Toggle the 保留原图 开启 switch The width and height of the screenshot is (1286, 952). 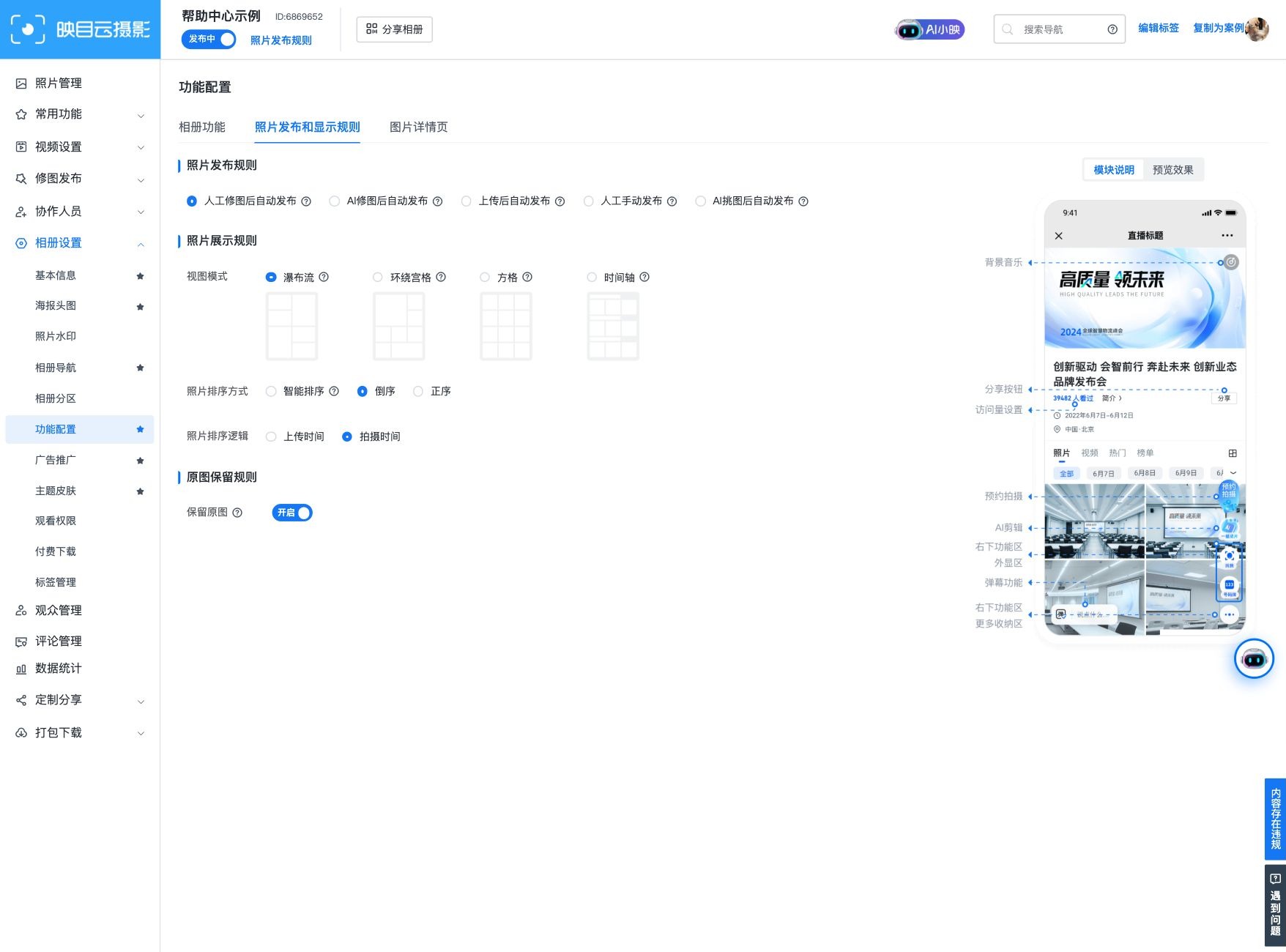[292, 513]
